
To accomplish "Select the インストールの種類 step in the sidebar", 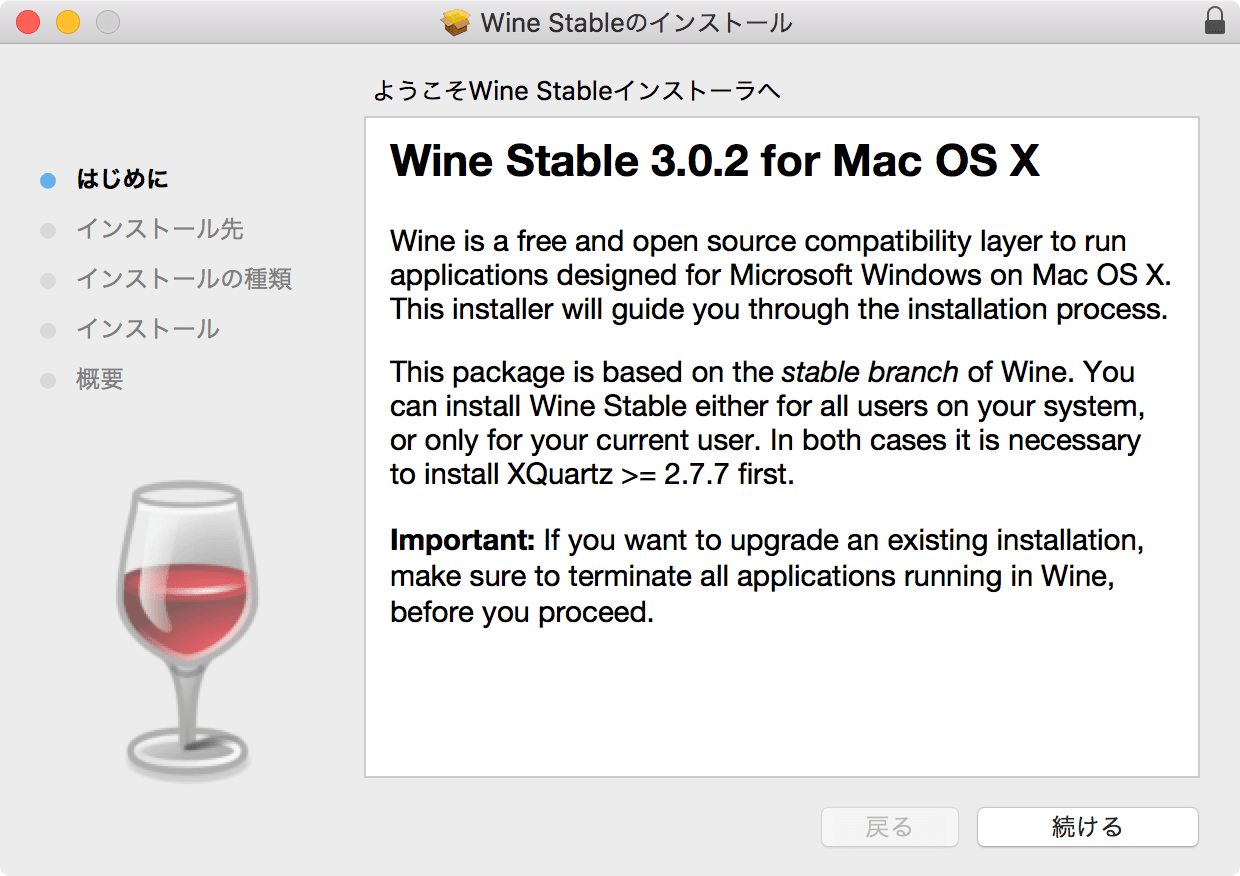I will (x=184, y=279).
